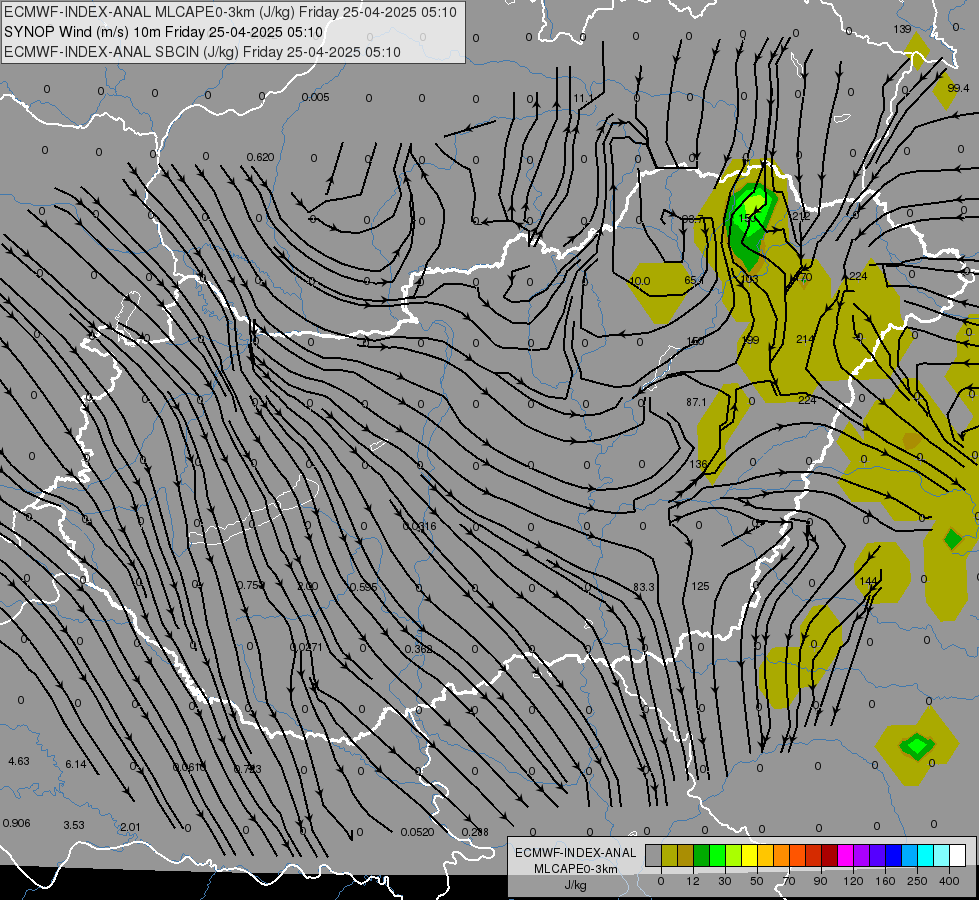The image size is (979, 900).
Task: Click the '144' value on the map
Action: click(868, 580)
